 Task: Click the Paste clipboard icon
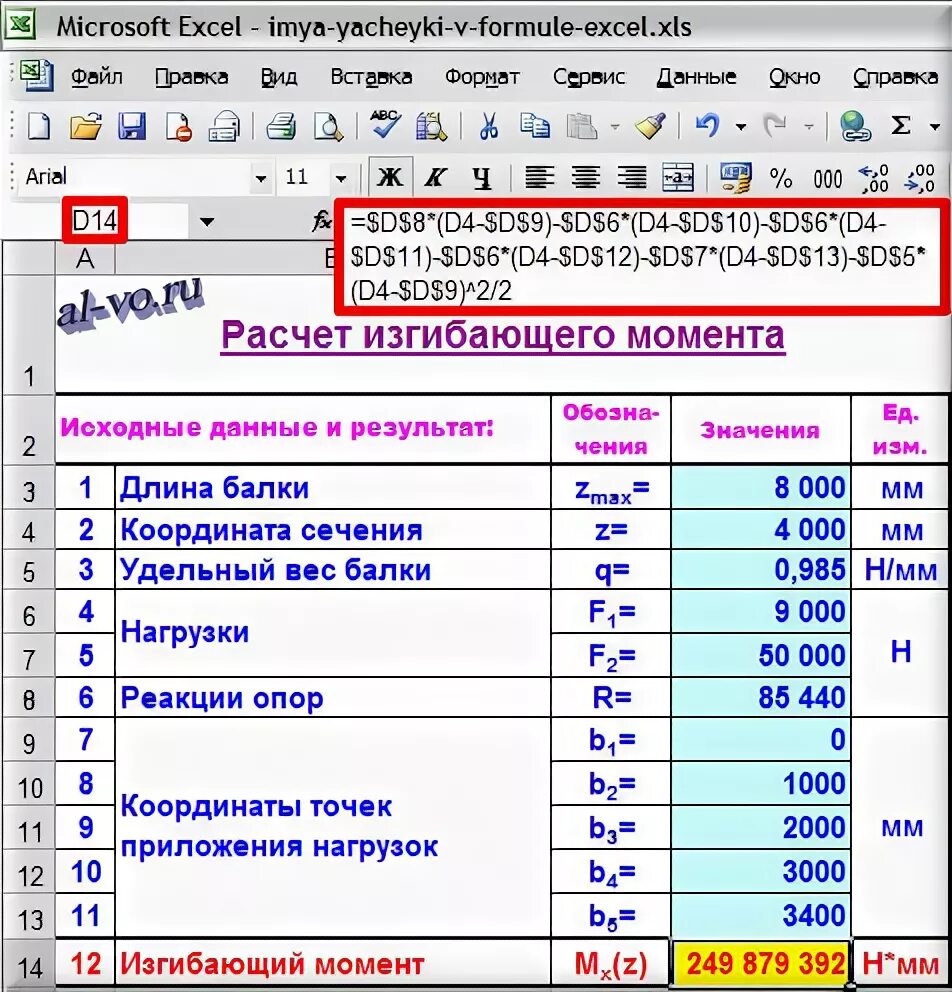[x=581, y=125]
